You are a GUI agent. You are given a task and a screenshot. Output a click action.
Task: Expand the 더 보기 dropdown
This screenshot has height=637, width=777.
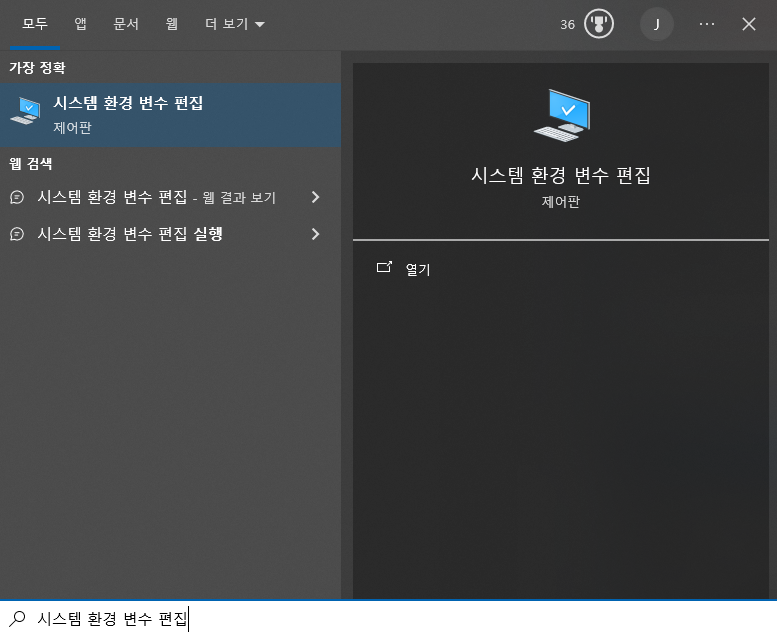[x=235, y=24]
